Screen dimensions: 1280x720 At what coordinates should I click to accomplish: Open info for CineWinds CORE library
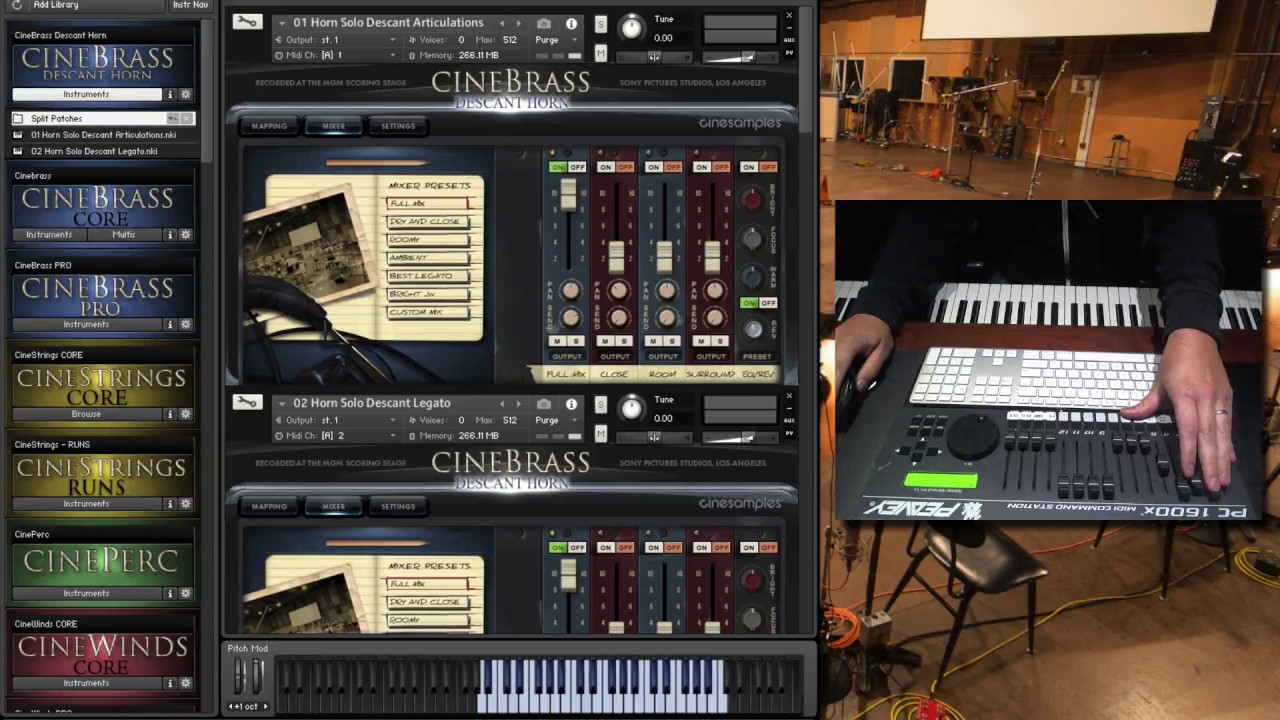pos(170,683)
